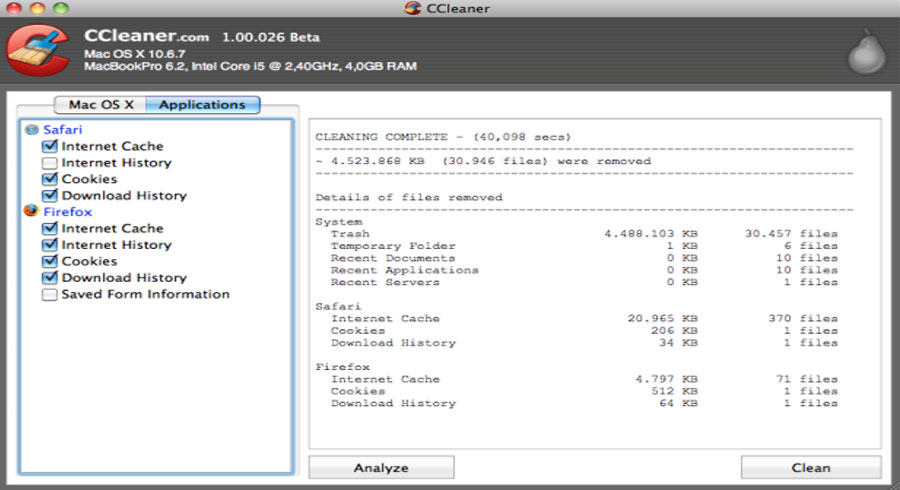Click the Firefox globe icon

pos(31,211)
